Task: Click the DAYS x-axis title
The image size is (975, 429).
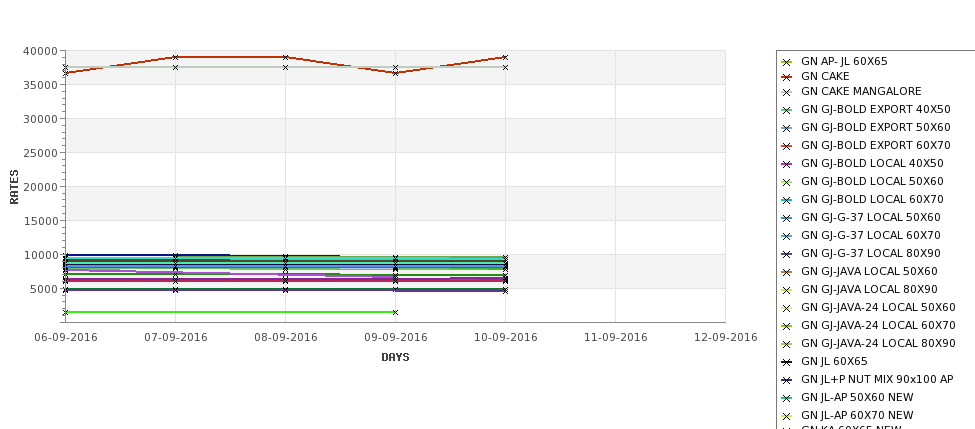Action: pos(395,358)
